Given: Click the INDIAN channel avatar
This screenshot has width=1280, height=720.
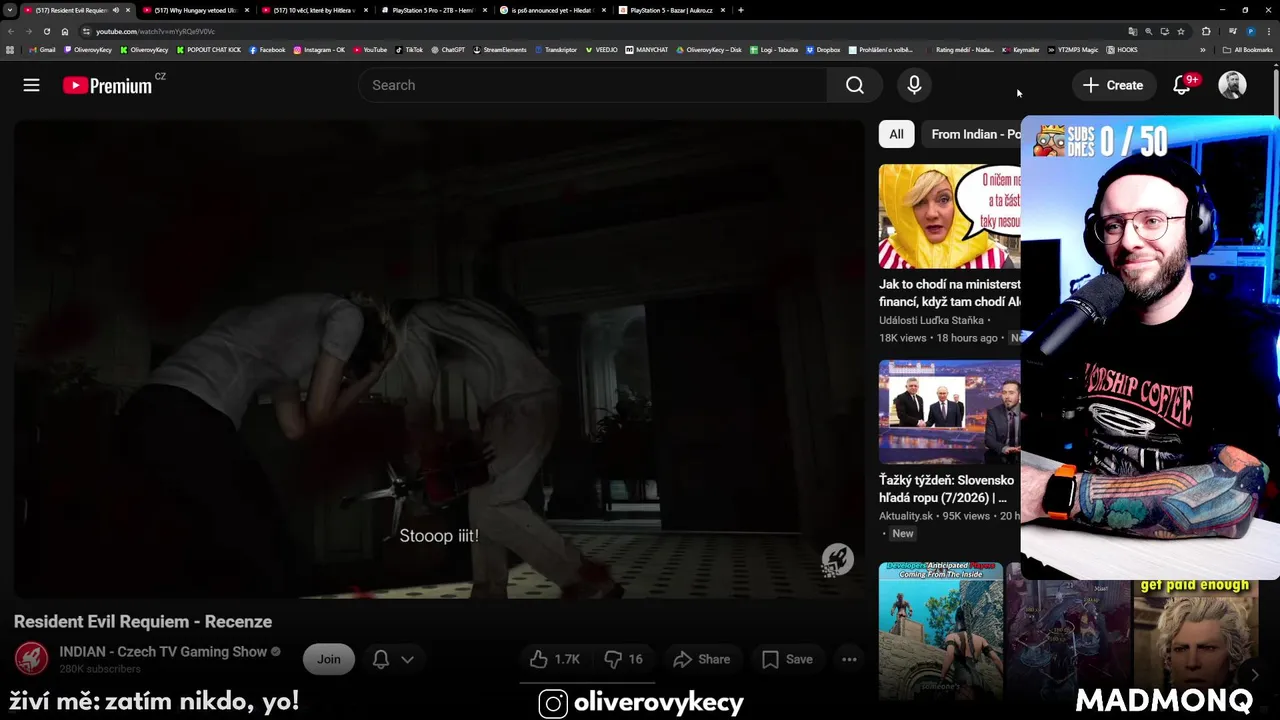Looking at the screenshot, I should (x=31, y=658).
